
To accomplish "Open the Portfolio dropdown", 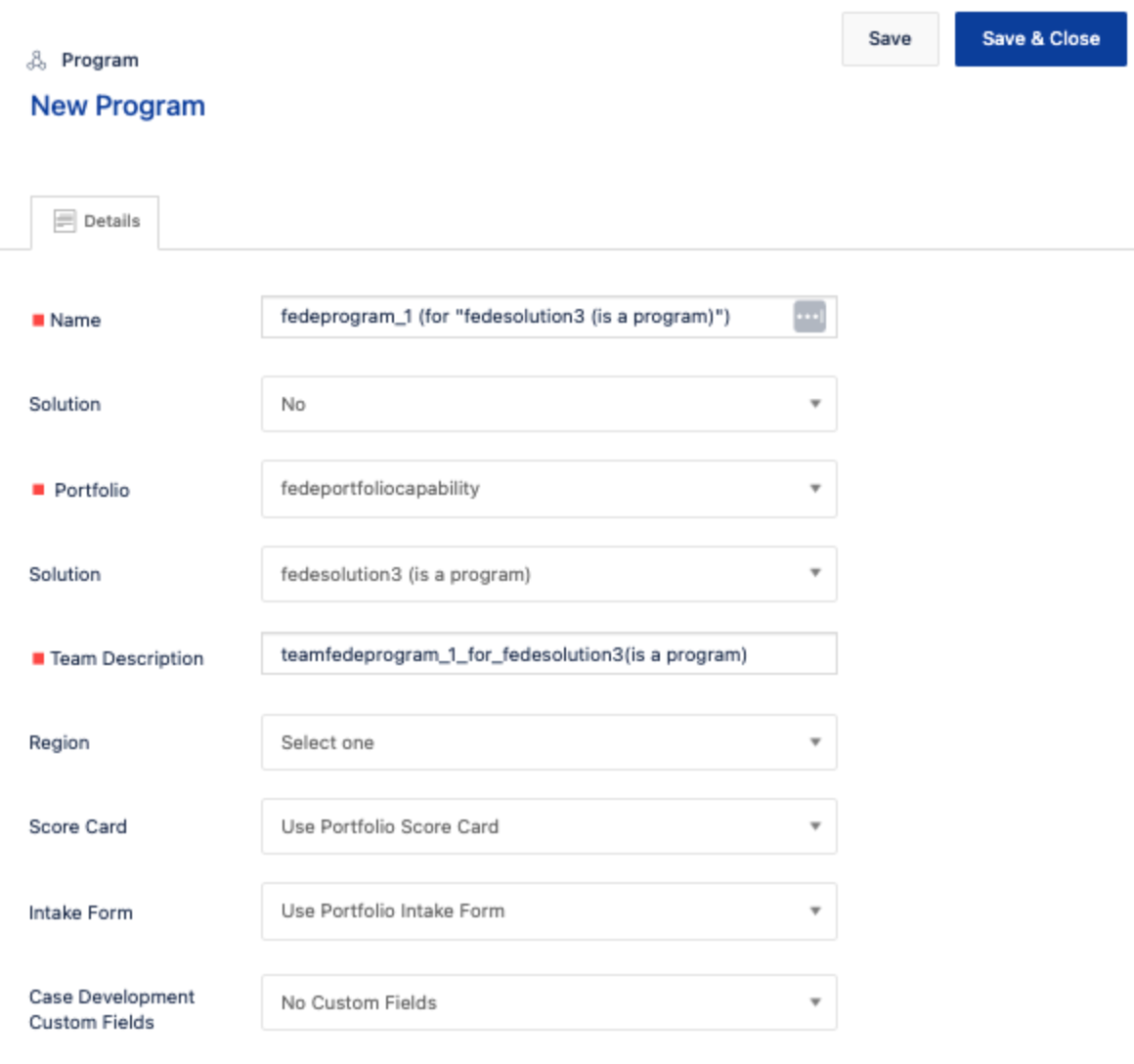I will point(549,489).
